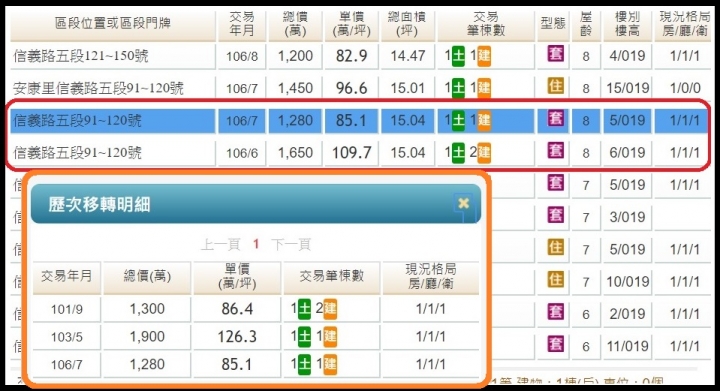Click 套 icon in 6/019 row
Image resolution: width=720 pixels, height=391 pixels.
(556, 151)
